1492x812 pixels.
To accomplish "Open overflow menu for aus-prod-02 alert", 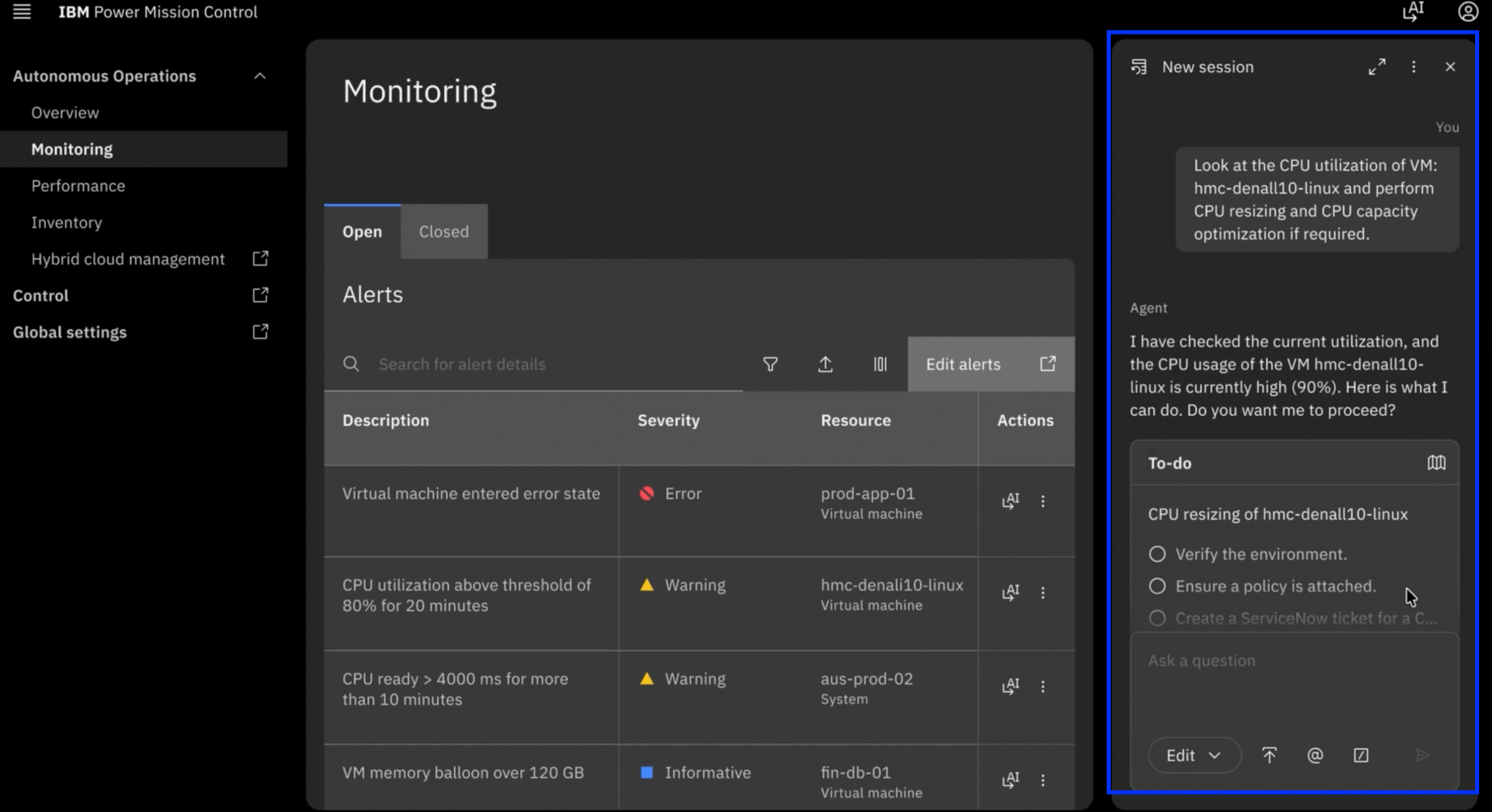I will (x=1043, y=687).
